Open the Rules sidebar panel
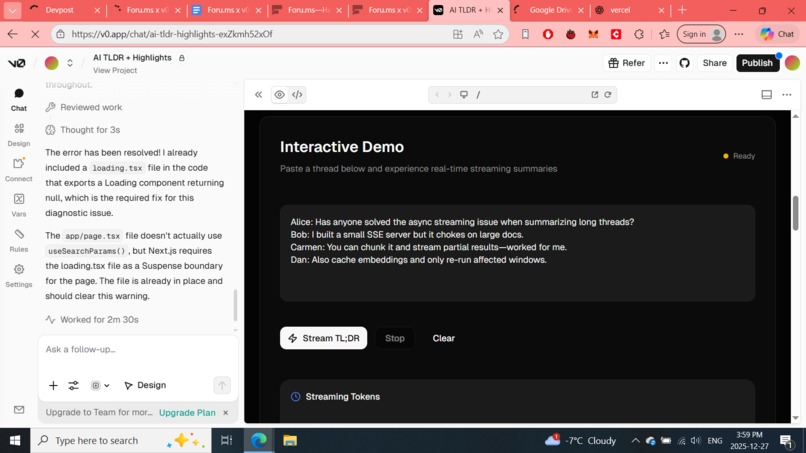 click(x=19, y=240)
